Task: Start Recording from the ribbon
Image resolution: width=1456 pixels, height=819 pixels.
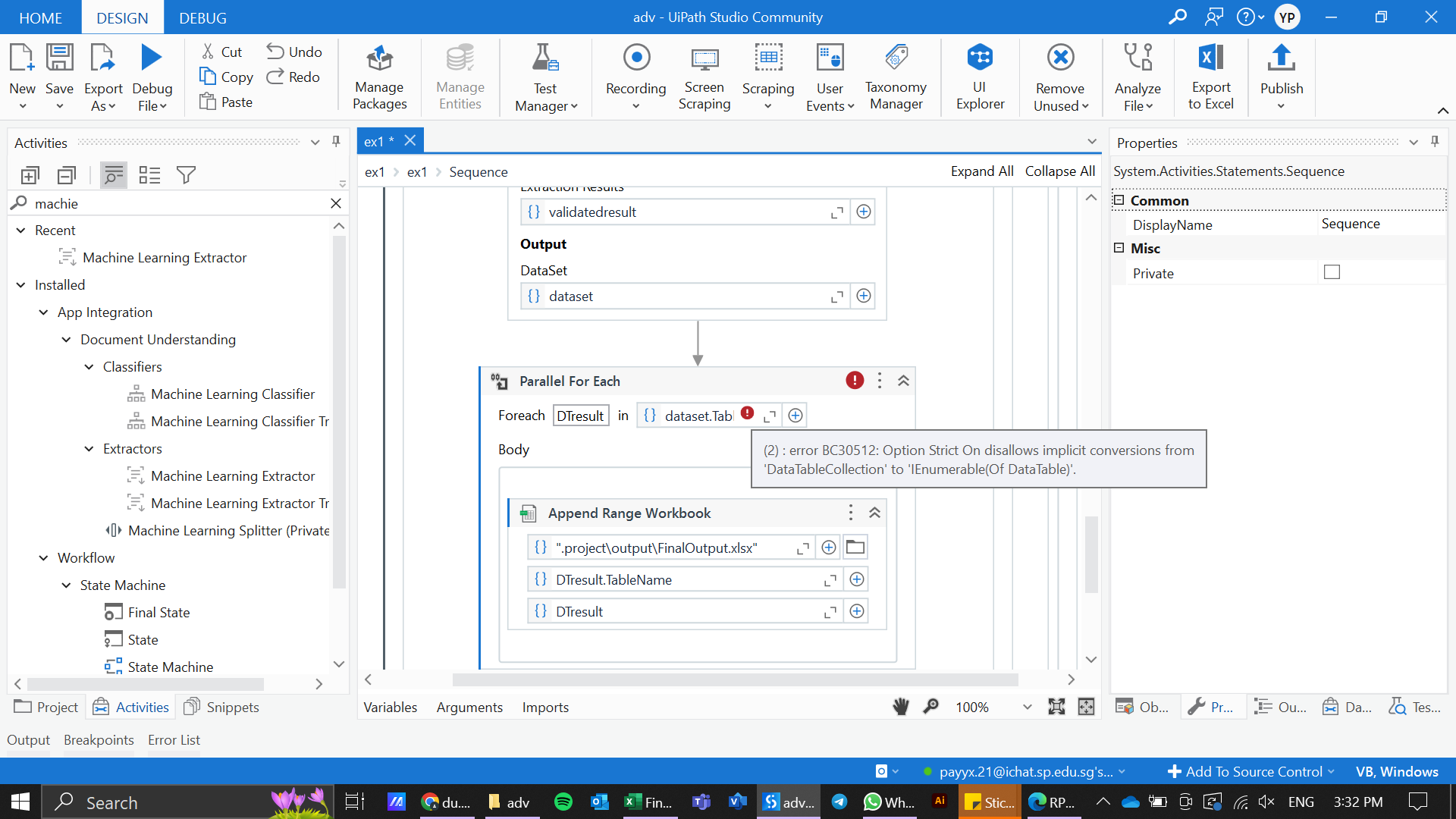Action: [x=635, y=77]
